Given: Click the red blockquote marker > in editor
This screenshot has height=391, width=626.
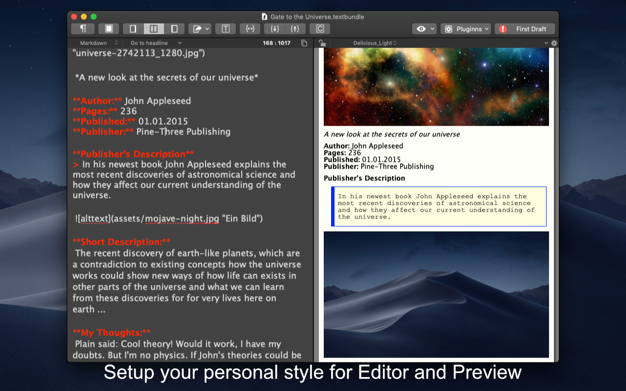Looking at the screenshot, I should [75, 165].
